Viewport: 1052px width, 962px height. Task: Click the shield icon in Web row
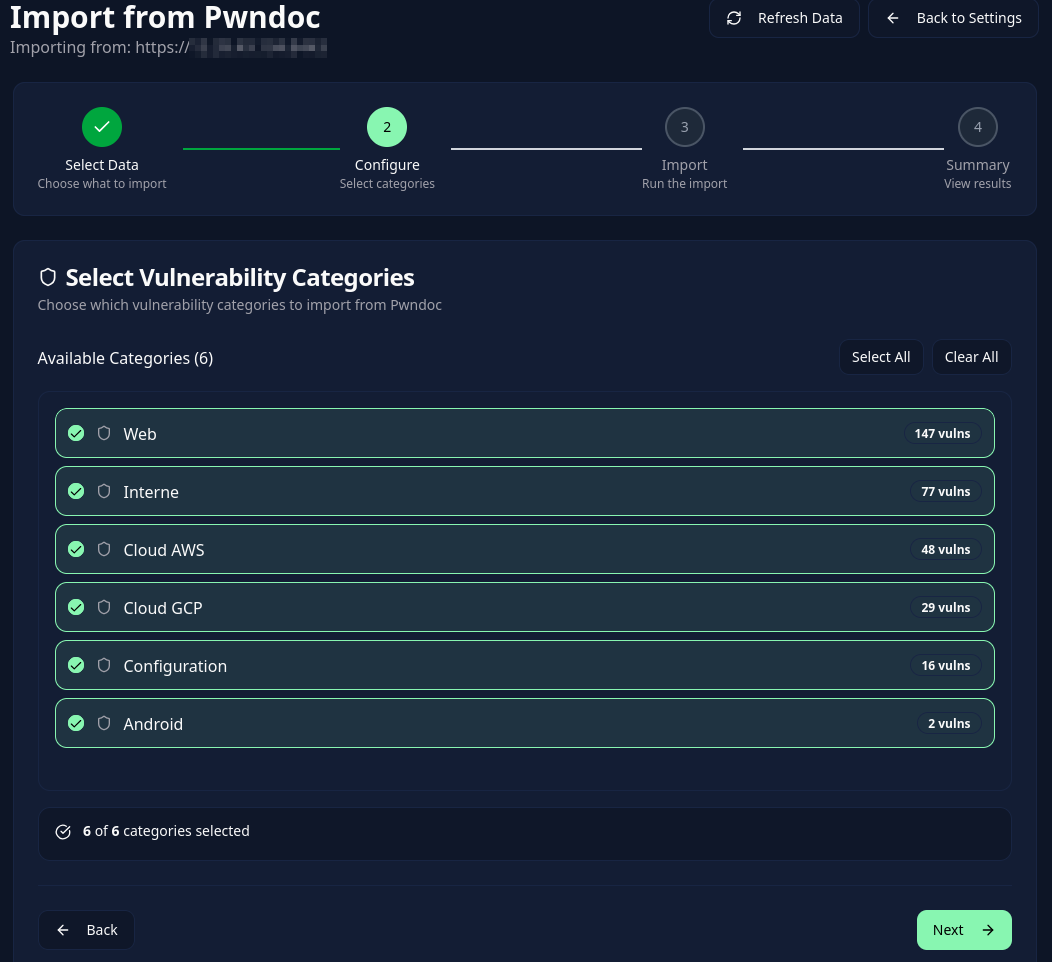pyautogui.click(x=104, y=433)
